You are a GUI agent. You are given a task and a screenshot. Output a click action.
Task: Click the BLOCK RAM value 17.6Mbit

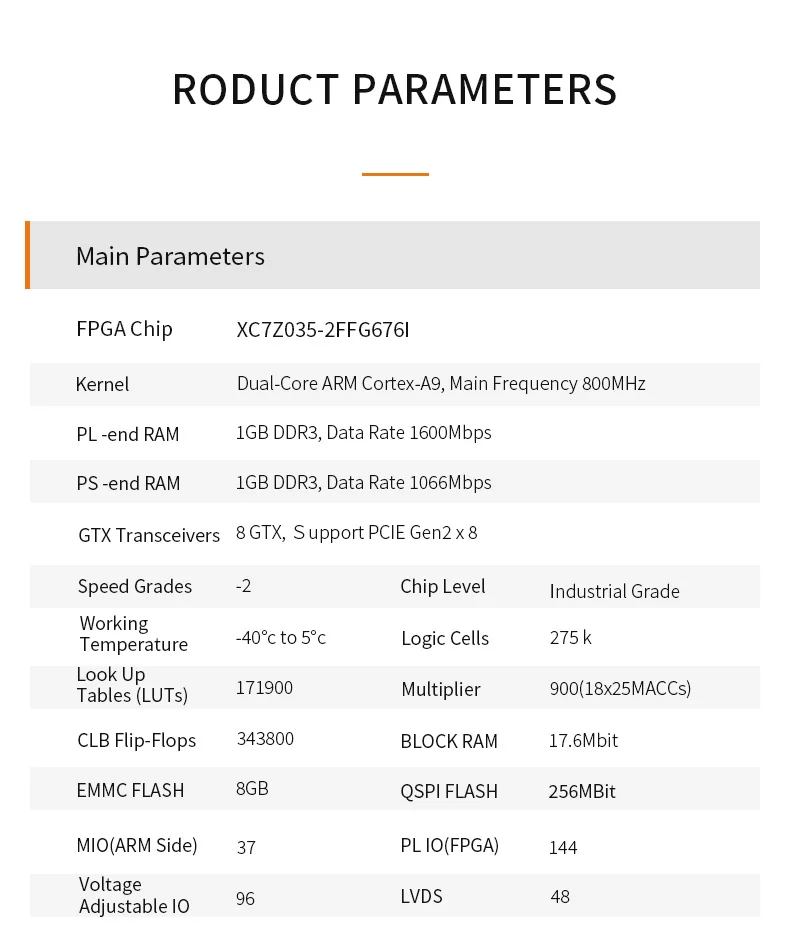(584, 740)
